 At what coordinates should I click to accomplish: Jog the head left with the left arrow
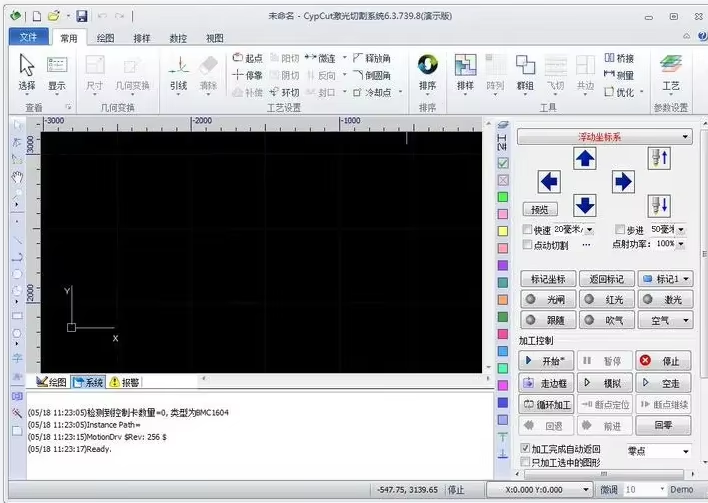click(x=550, y=182)
